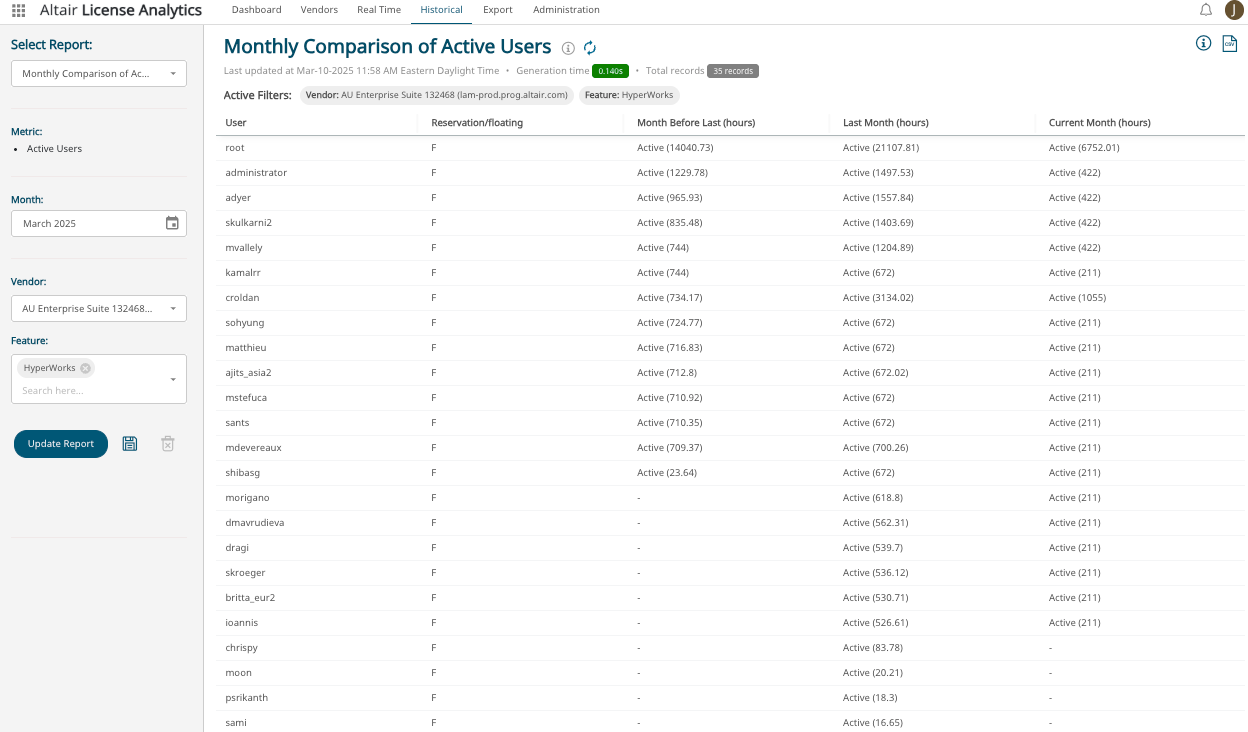Switch to the Real Time tab
This screenshot has height=732, width=1248.
[x=379, y=10]
